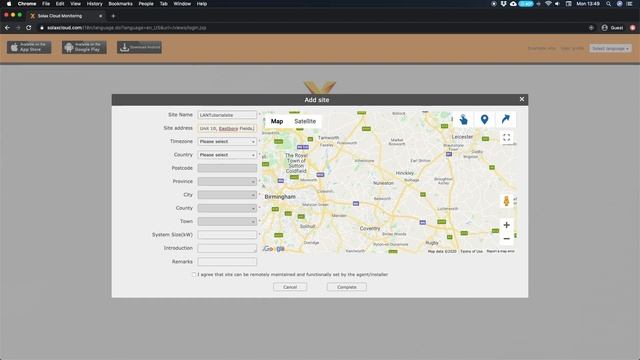Open the People menu
Viewport: 640px width, 360px height.
[x=146, y=4]
